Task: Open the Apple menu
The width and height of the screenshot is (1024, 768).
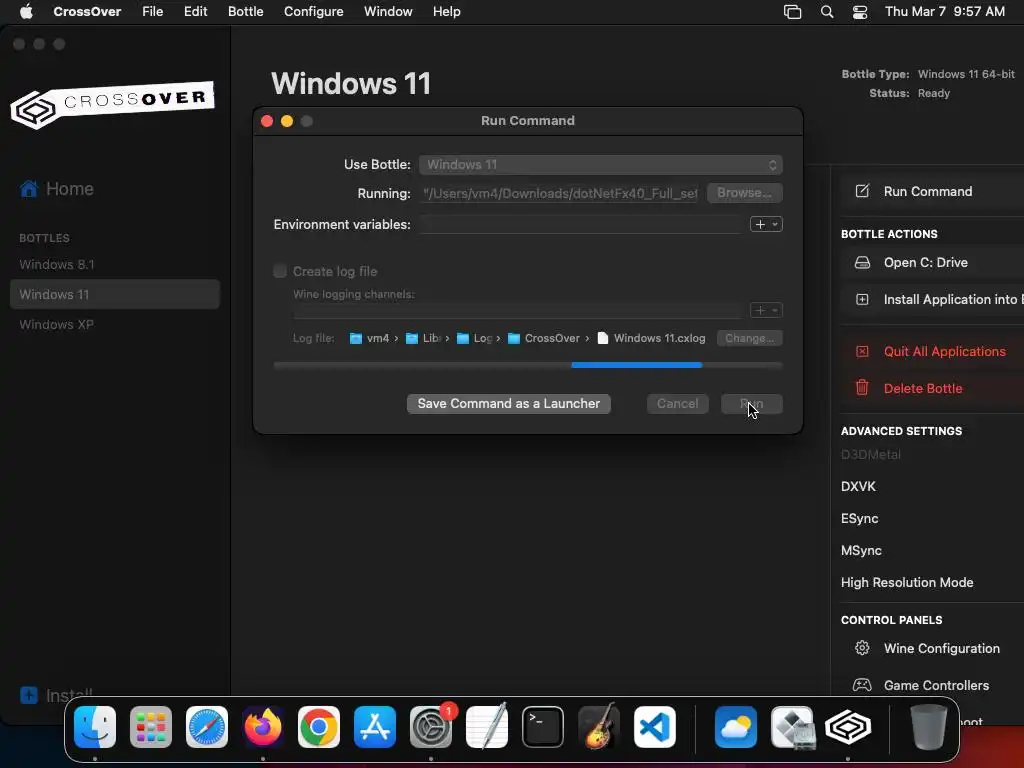Action: tap(26, 12)
